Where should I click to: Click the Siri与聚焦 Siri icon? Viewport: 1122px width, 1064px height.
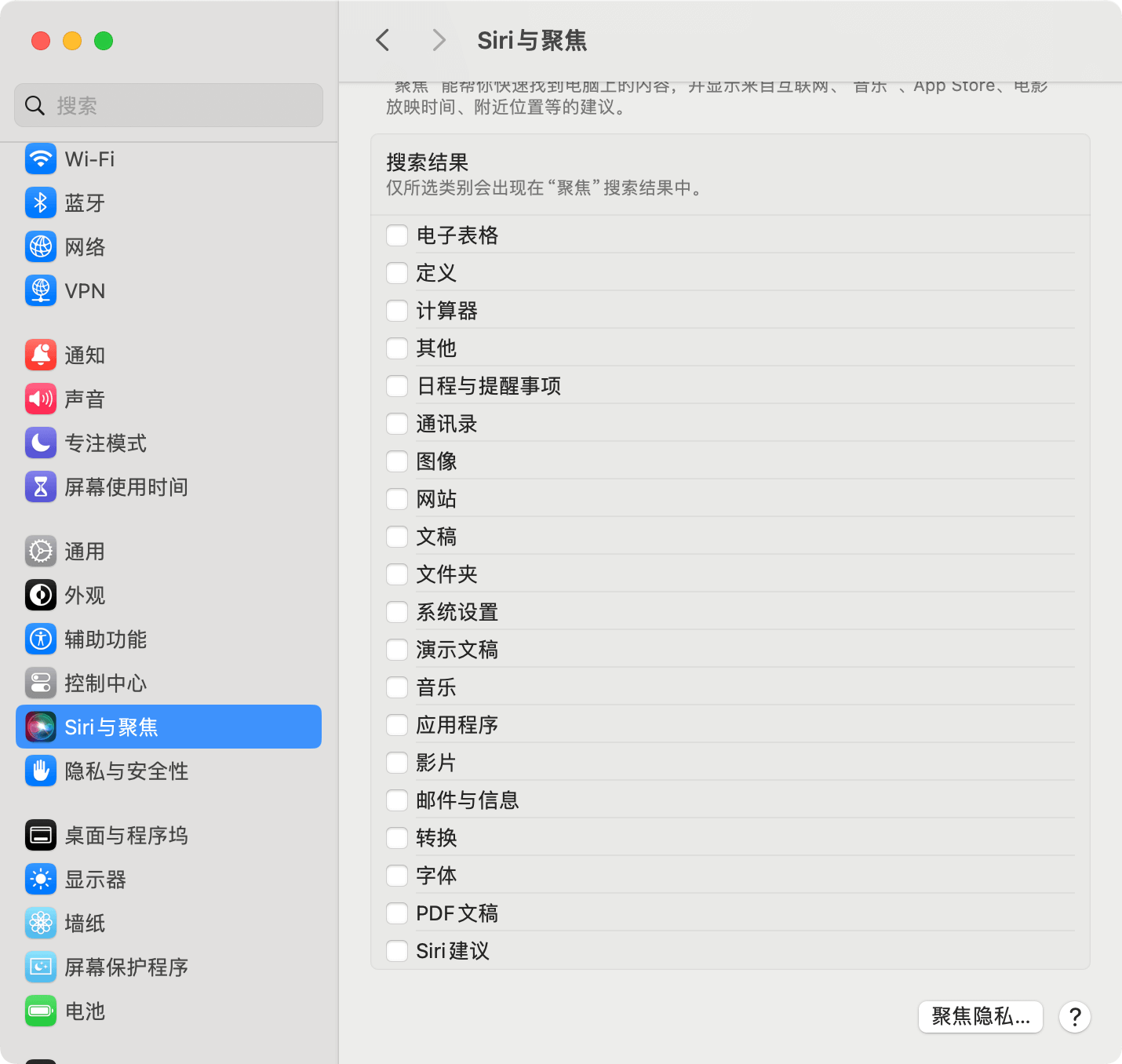[x=41, y=727]
